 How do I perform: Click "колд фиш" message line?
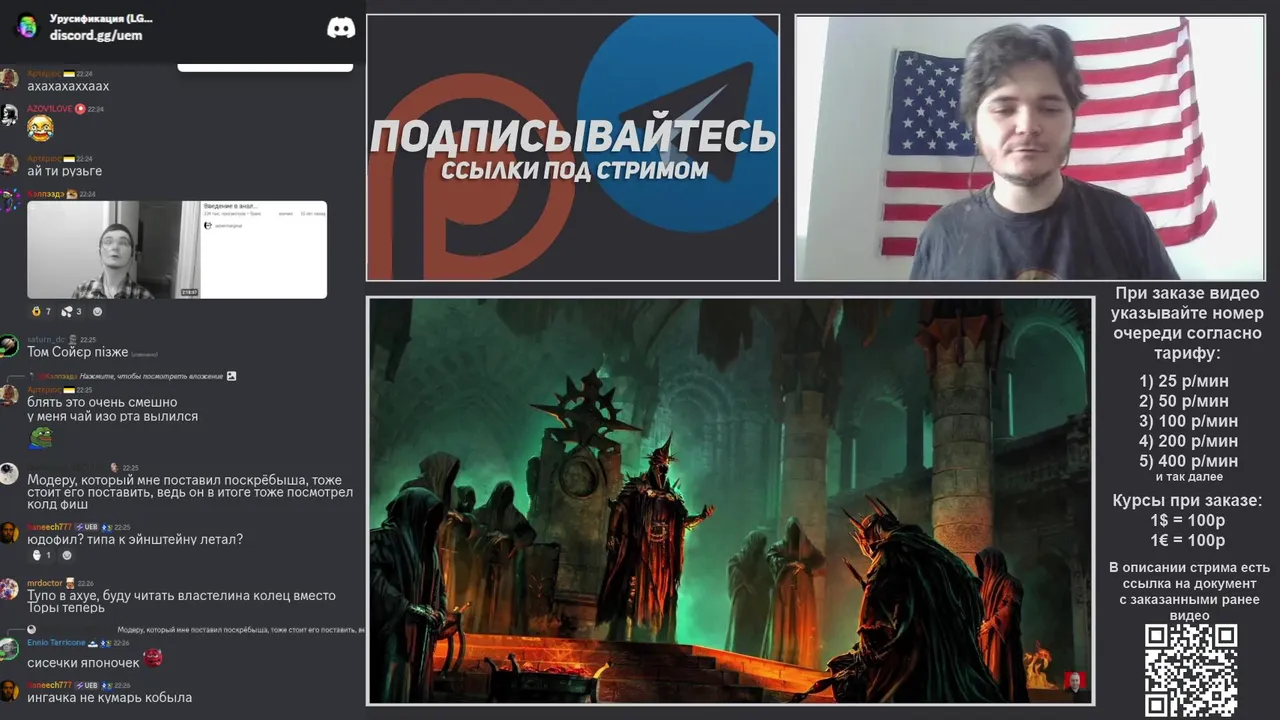coord(57,506)
